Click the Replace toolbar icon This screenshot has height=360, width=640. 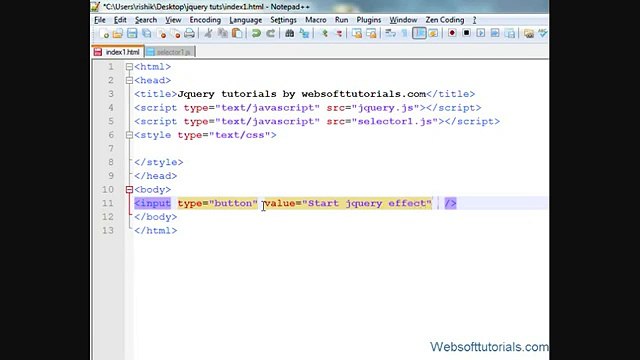pyautogui.click(x=304, y=33)
